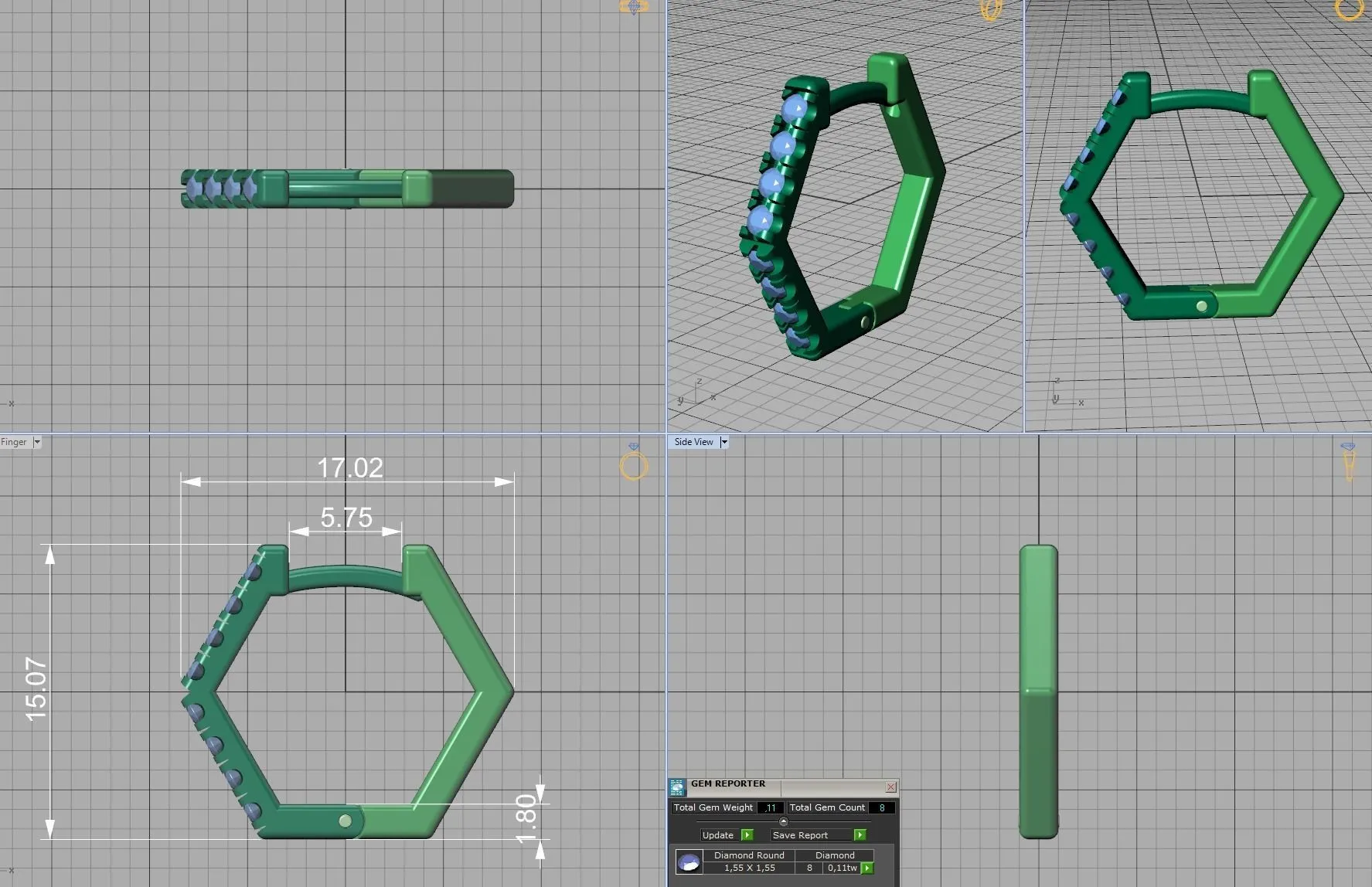The height and width of the screenshot is (887, 1372).
Task: Click the top-view ring icon in first viewport
Action: 634,8
